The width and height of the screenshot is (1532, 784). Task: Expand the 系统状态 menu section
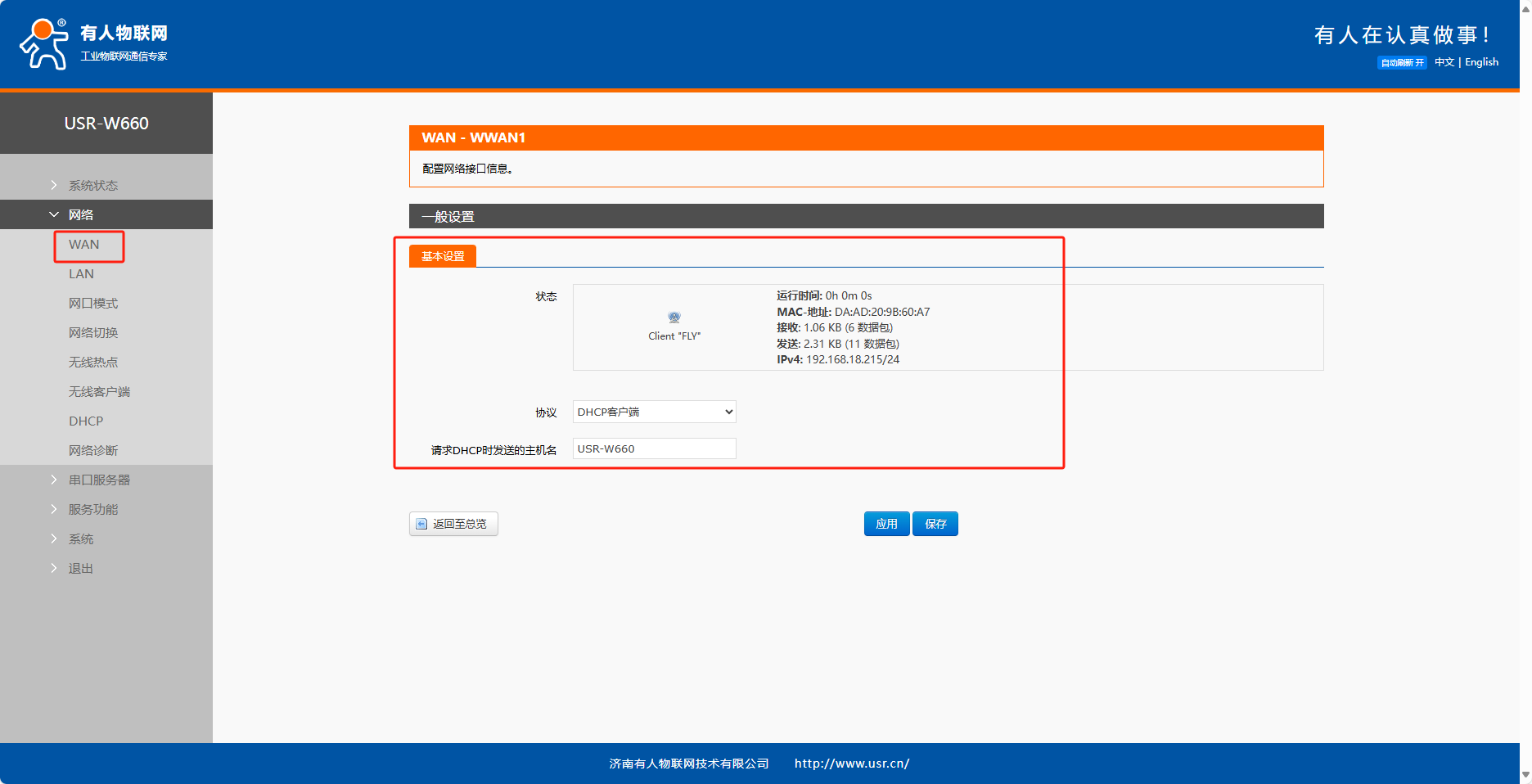[x=92, y=186]
